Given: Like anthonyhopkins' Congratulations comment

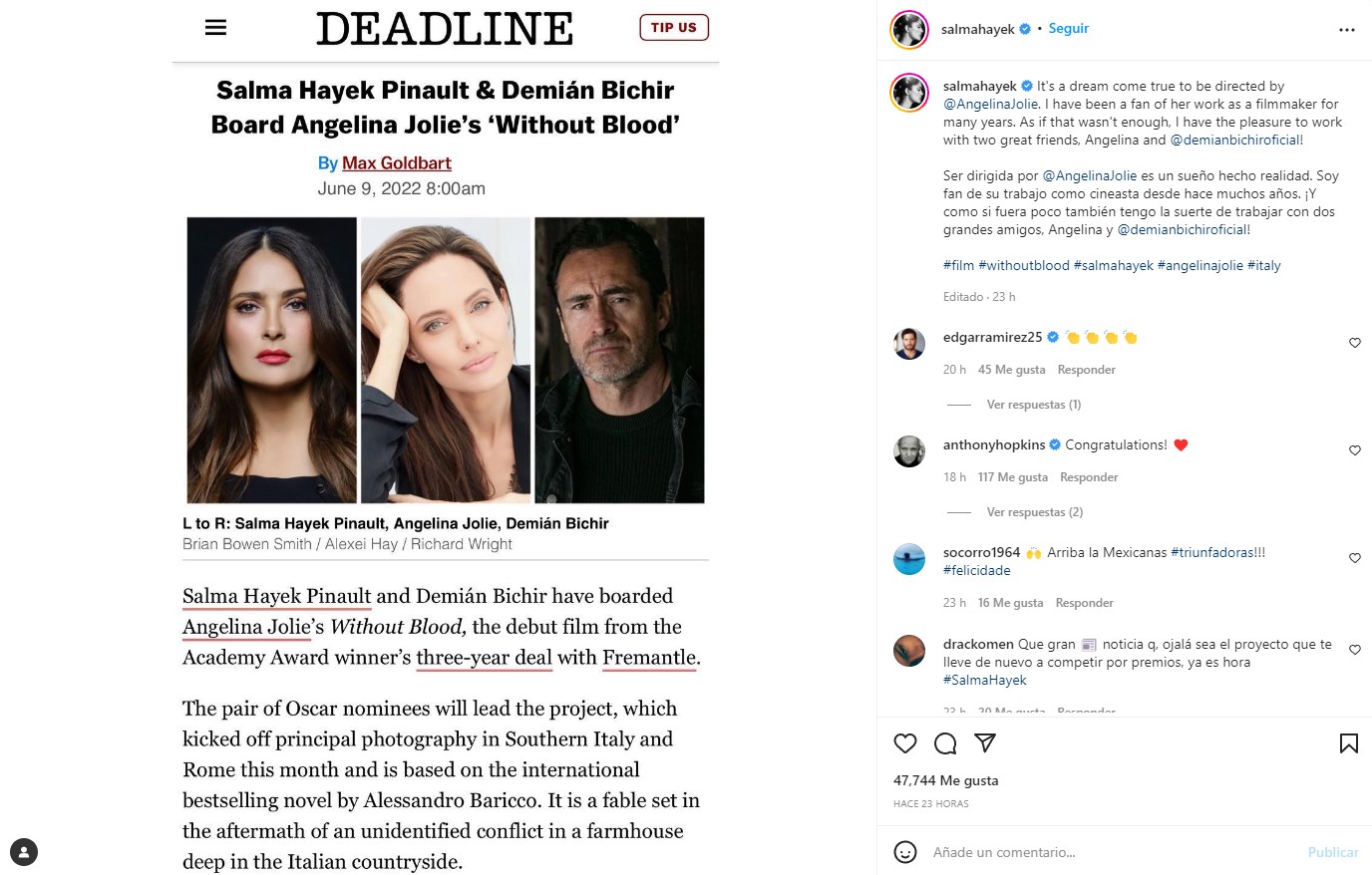Looking at the screenshot, I should tap(1355, 450).
